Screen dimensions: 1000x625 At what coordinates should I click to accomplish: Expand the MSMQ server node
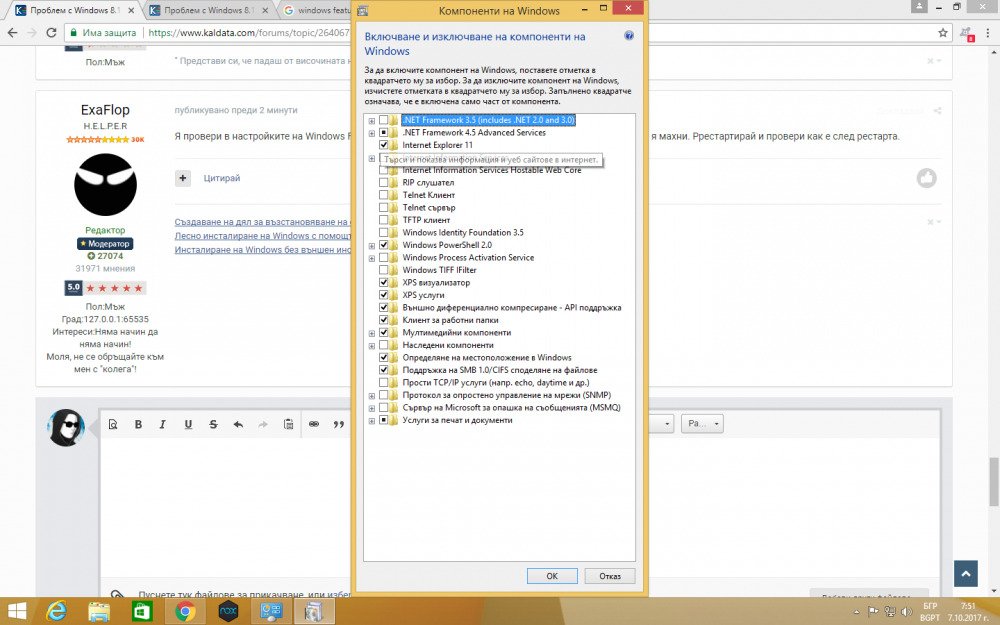pos(372,408)
